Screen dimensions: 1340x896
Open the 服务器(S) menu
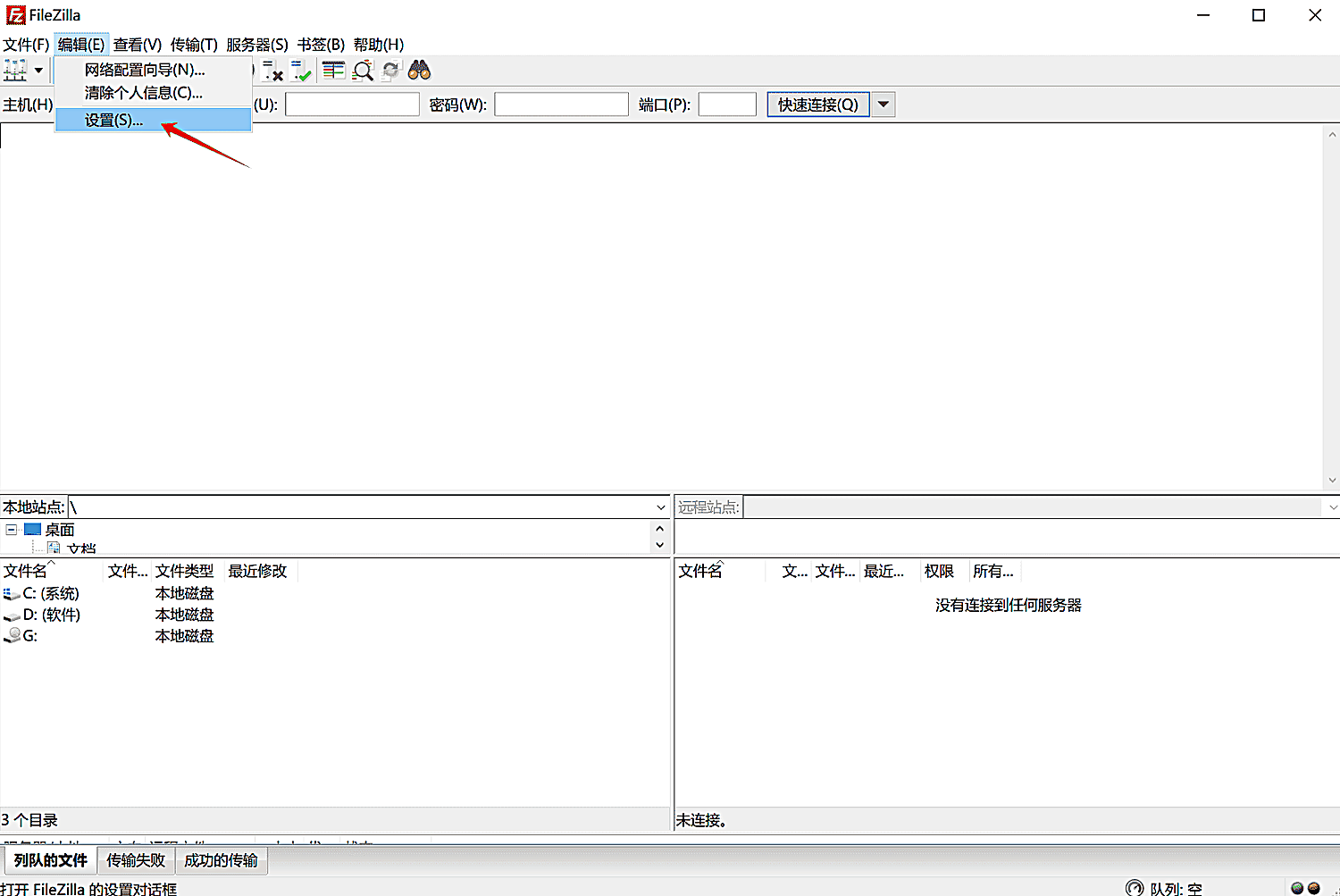(257, 45)
